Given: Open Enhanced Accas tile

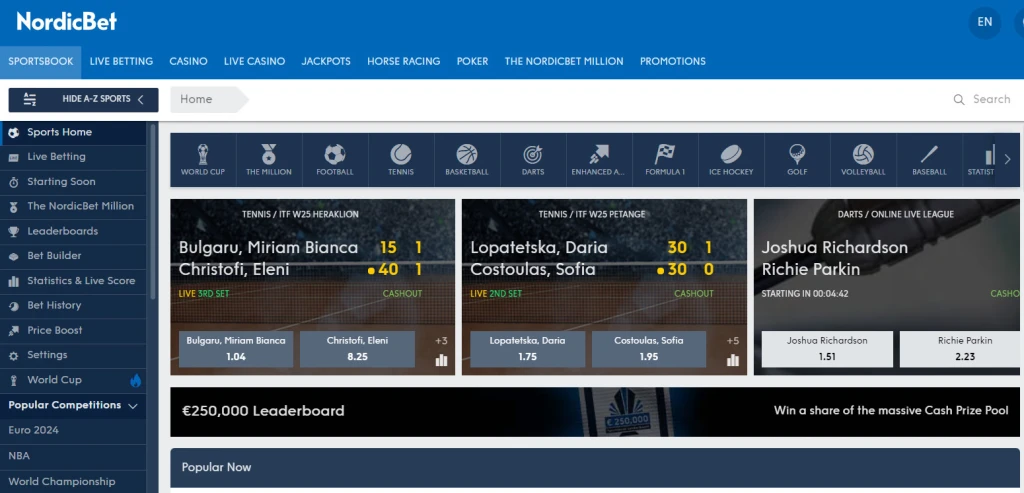Looking at the screenshot, I should (599, 160).
